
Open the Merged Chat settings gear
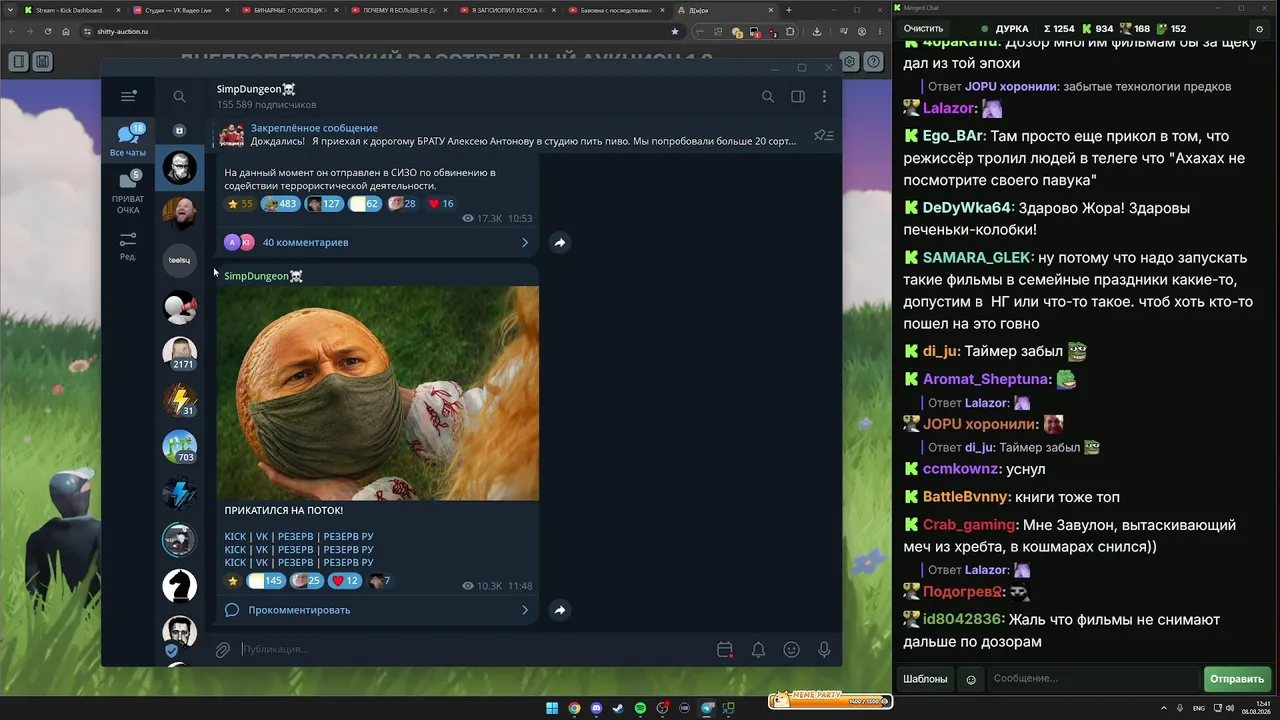pos(1259,29)
